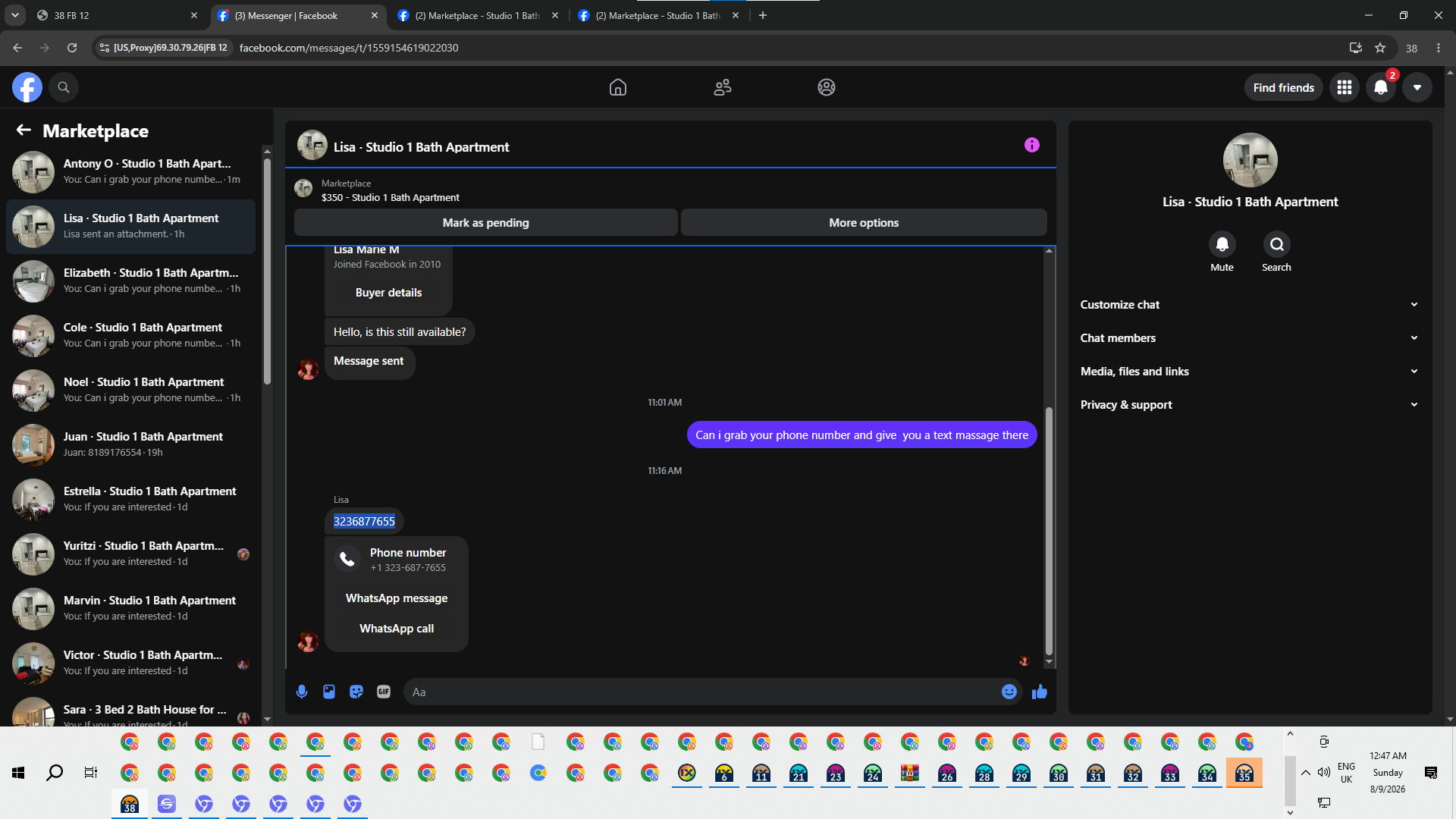1456x819 pixels.
Task: Search in the Lisa conversation
Action: [1277, 244]
